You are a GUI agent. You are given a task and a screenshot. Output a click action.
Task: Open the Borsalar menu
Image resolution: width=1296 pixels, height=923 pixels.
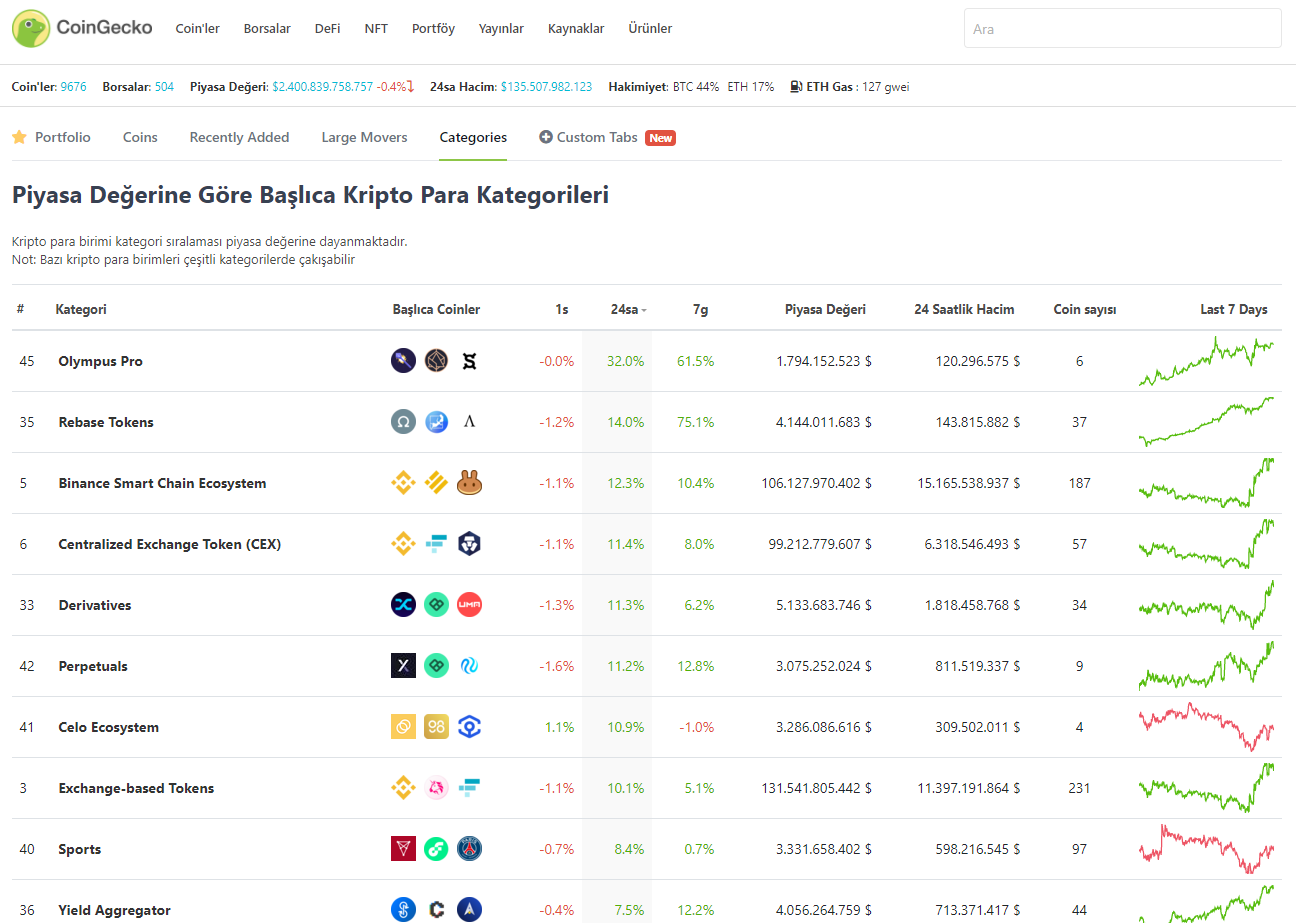267,29
